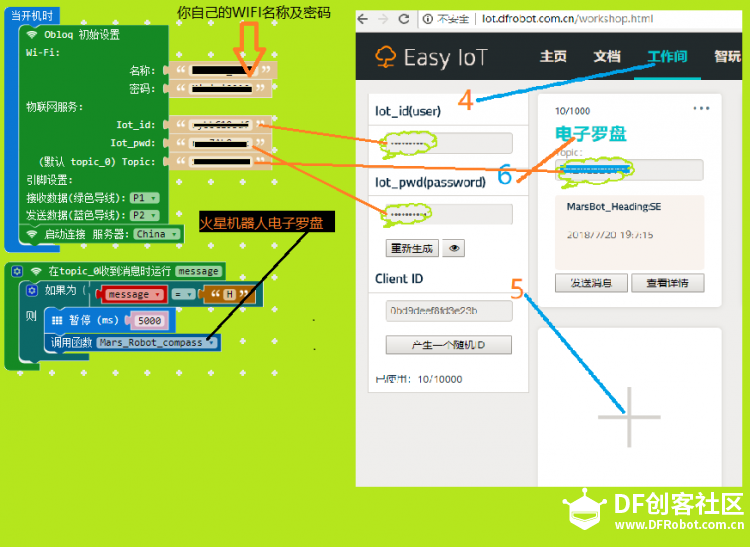
Task: Click wifi icon on 在topic_0收到消息时运行 block
Action: click(x=36, y=272)
